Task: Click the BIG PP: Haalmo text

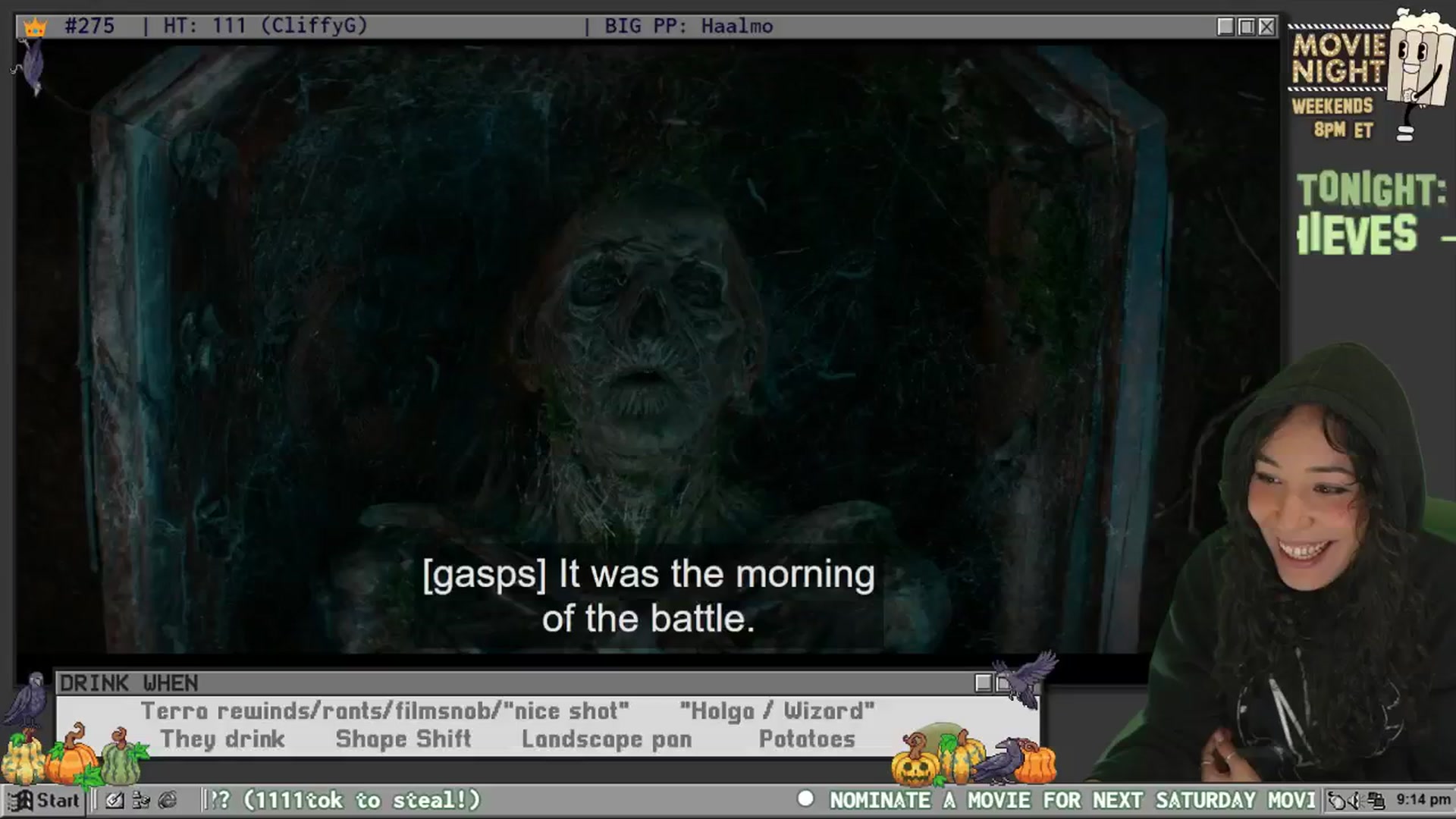Action: (689, 27)
